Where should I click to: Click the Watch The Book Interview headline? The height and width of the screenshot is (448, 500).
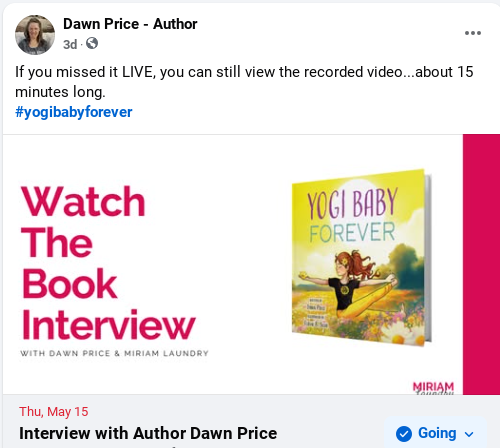(108, 263)
